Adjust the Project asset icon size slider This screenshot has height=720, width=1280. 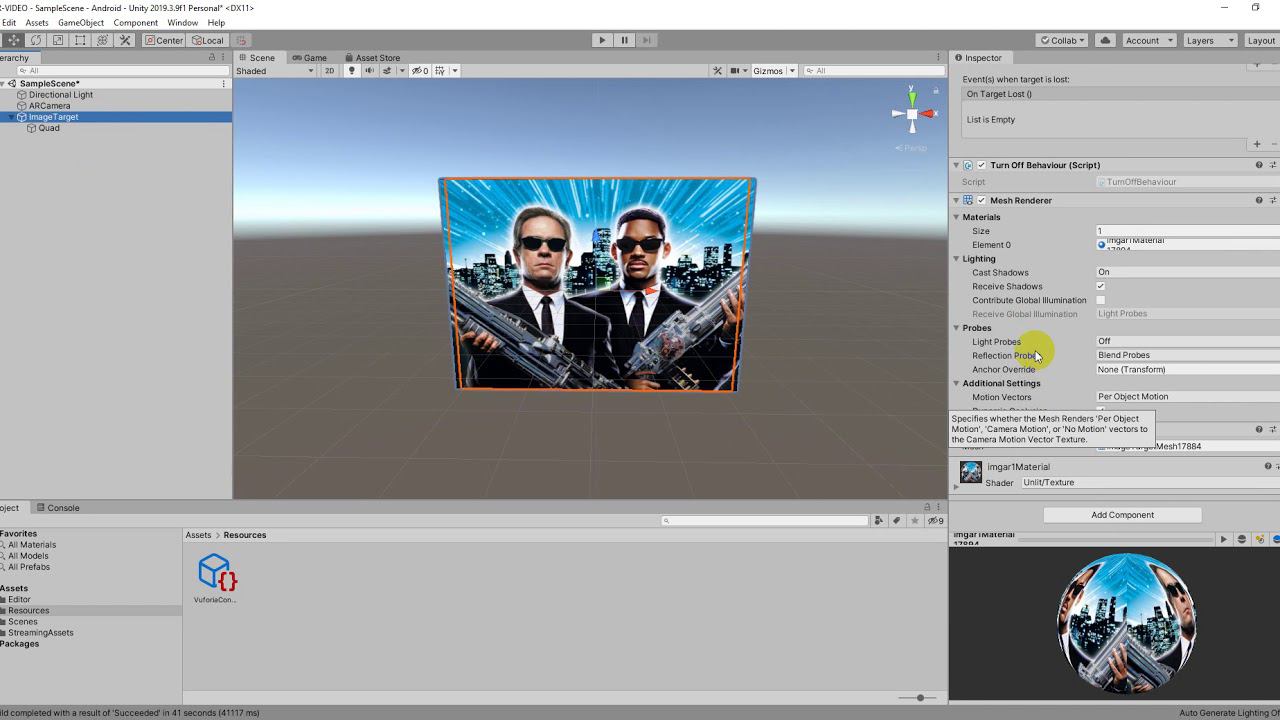(x=918, y=697)
